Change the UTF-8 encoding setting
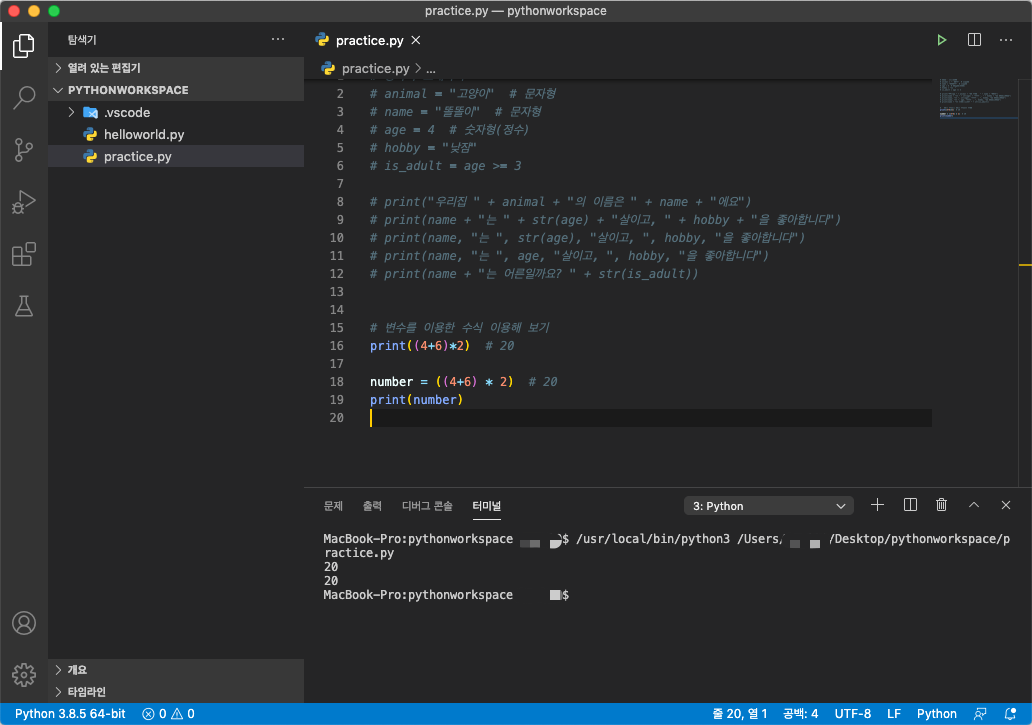 [852, 714]
